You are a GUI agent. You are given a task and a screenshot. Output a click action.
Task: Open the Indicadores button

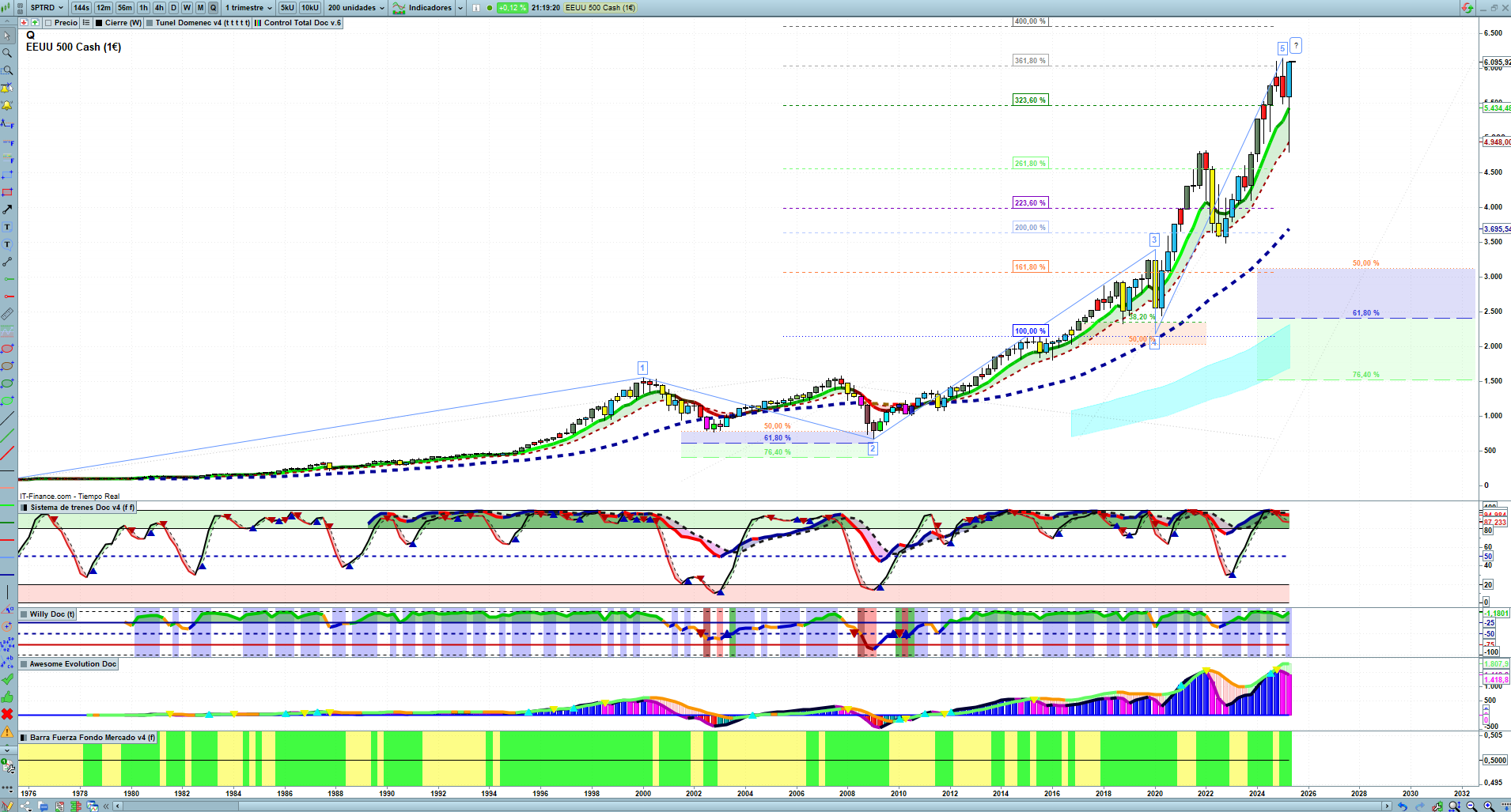coord(423,8)
